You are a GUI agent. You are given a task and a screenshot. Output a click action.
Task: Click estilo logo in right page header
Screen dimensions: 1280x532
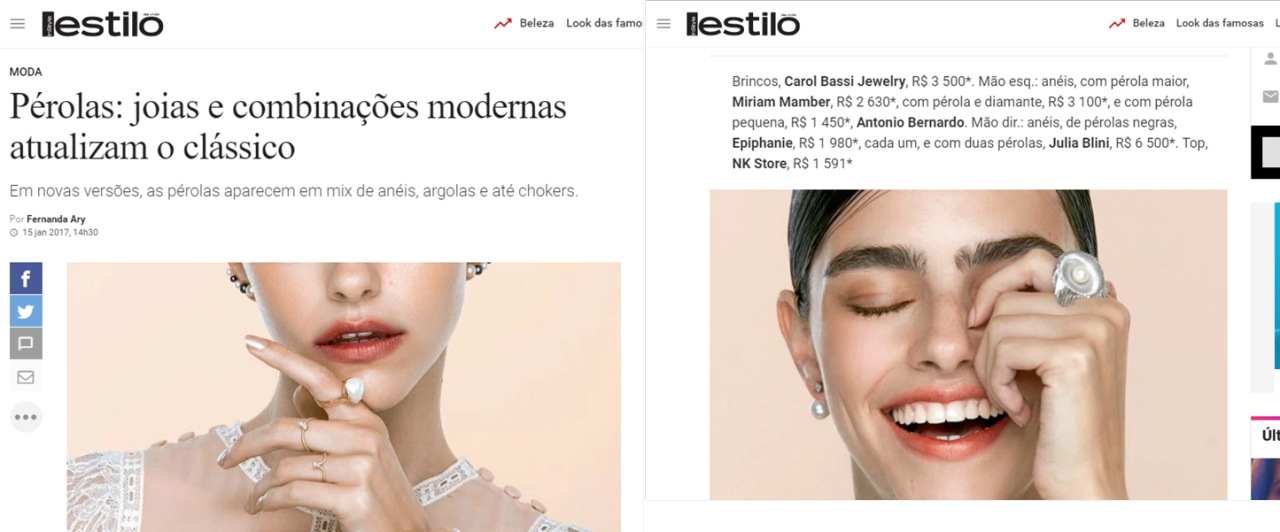(743, 24)
